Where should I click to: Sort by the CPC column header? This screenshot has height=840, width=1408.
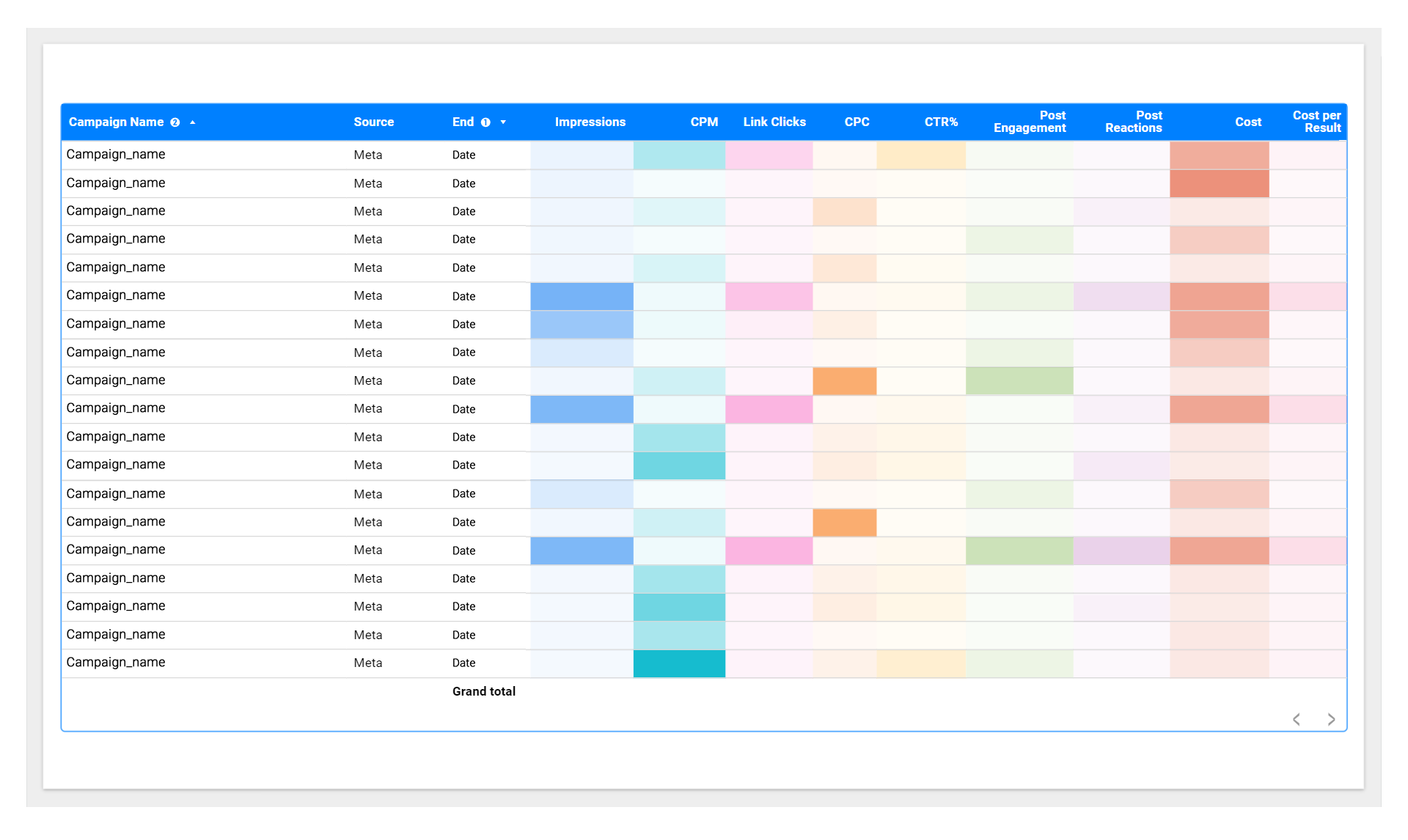tap(857, 122)
